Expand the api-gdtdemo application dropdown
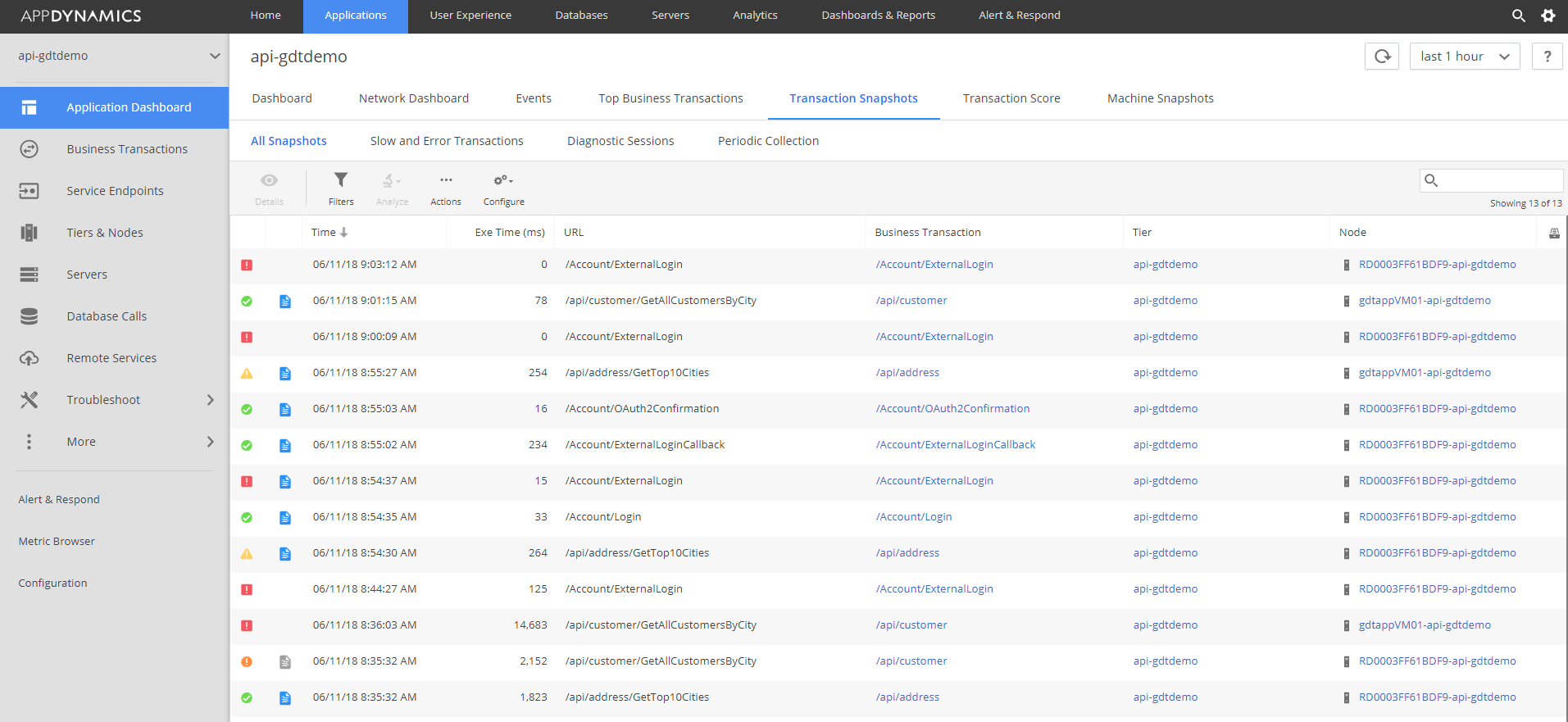Viewport: 1568px width, 722px height. [215, 56]
